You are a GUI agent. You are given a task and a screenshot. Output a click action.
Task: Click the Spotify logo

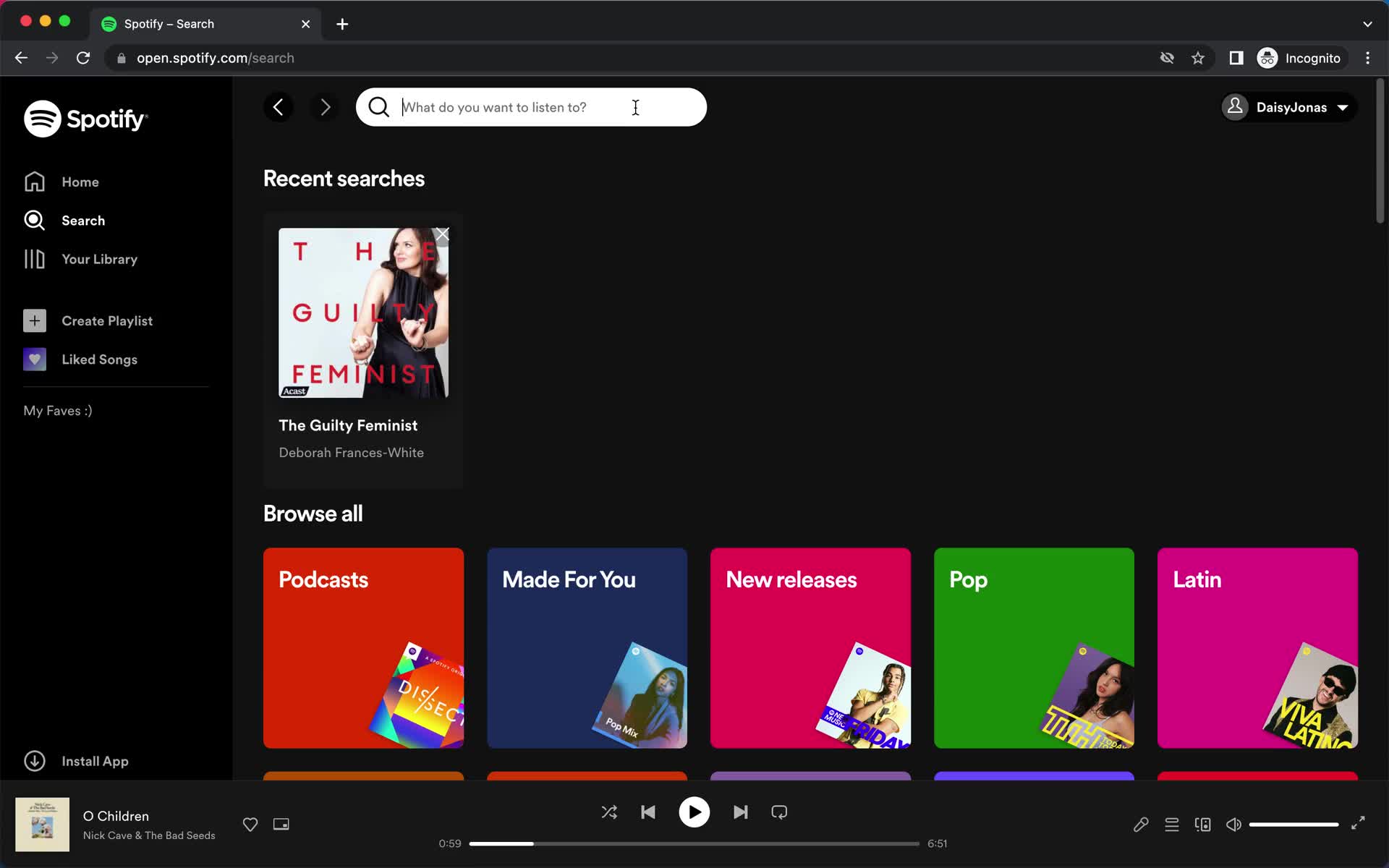[86, 119]
